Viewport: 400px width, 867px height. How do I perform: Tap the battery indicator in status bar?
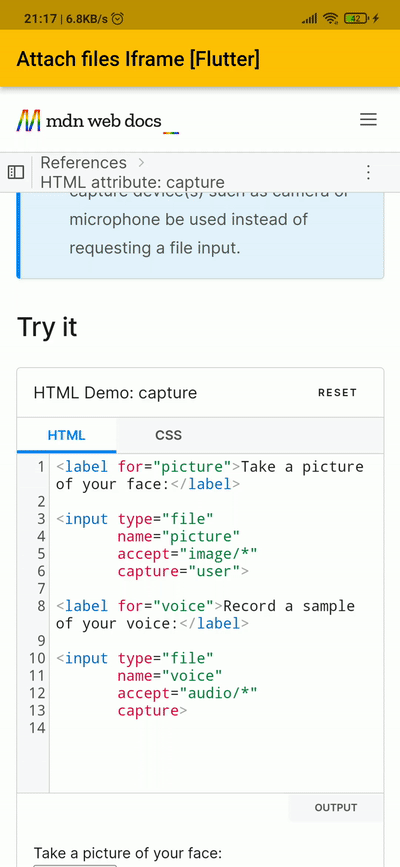pyautogui.click(x=356, y=19)
